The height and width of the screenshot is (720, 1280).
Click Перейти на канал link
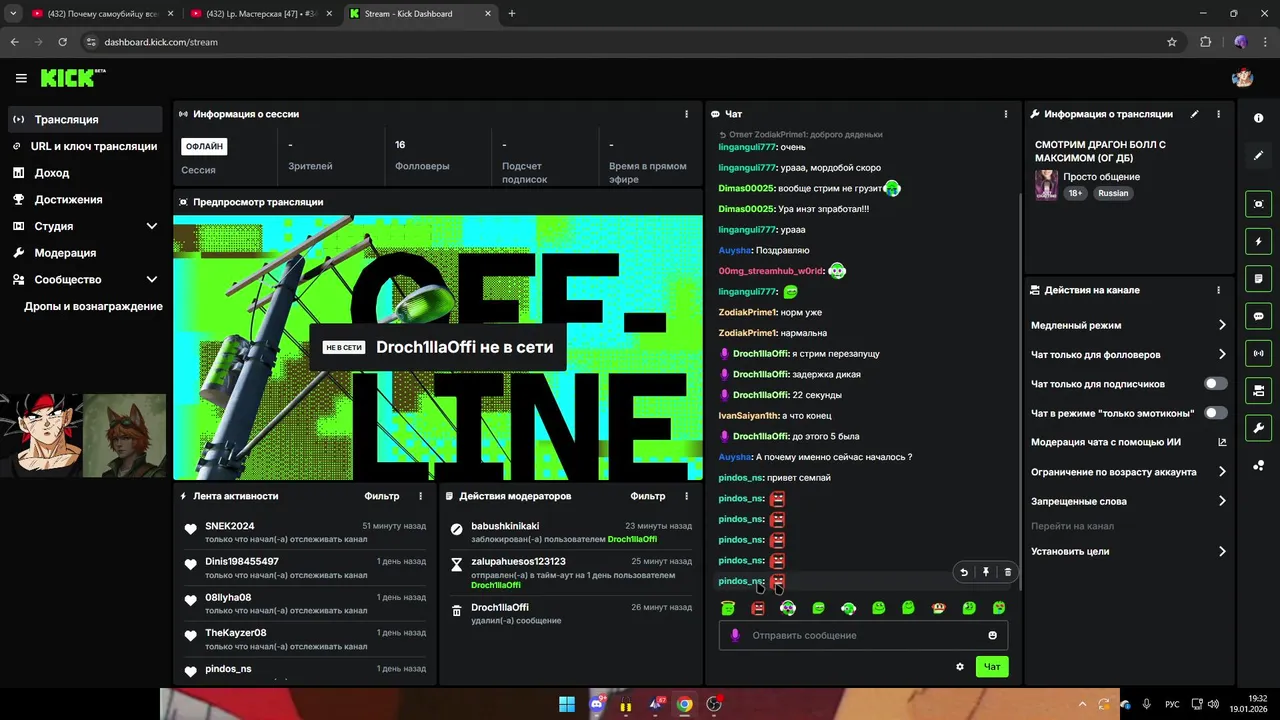[x=1072, y=526]
